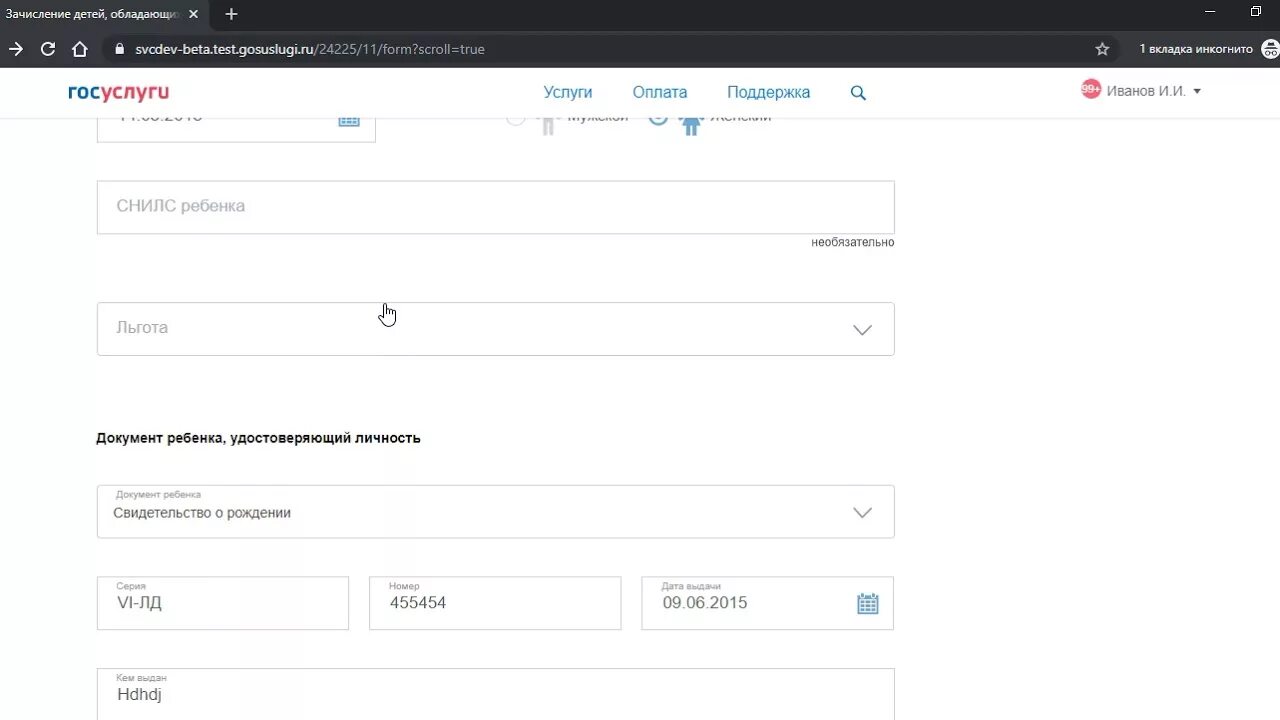Bookmark this page with the star icon

point(1102,49)
